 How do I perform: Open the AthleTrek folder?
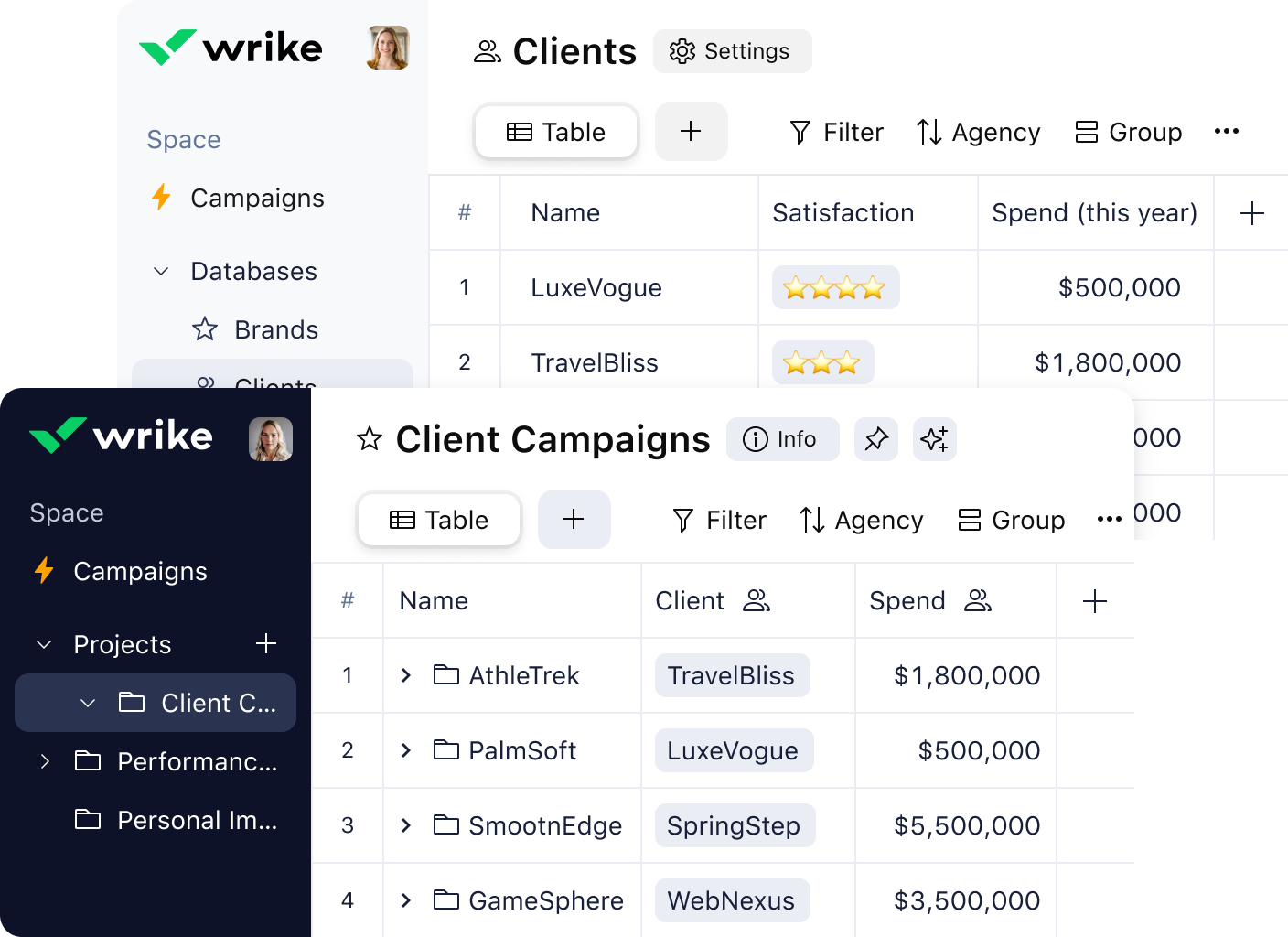[507, 676]
